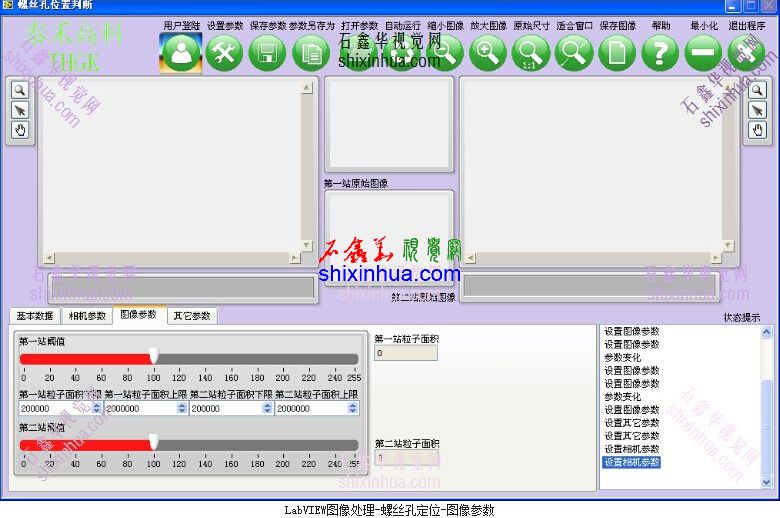The height and width of the screenshot is (518, 780).
Task: Select the hand pan tool beside left image
Action: [x=20, y=130]
